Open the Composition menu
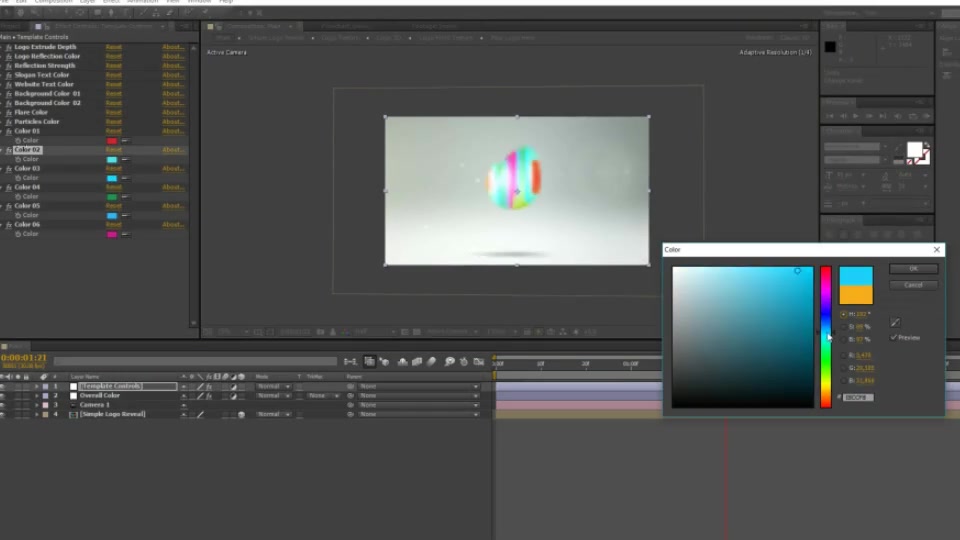 [x=54, y=2]
